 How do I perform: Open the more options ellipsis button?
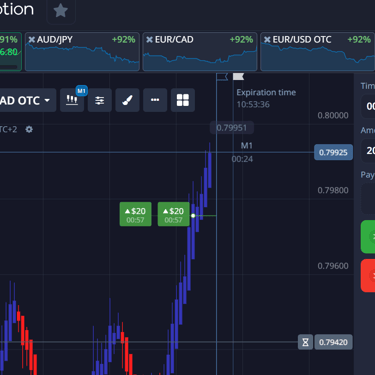(155, 100)
